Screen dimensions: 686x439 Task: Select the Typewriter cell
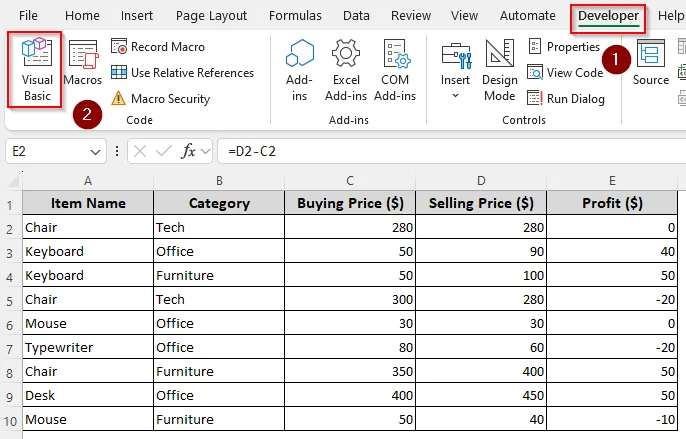tap(88, 348)
